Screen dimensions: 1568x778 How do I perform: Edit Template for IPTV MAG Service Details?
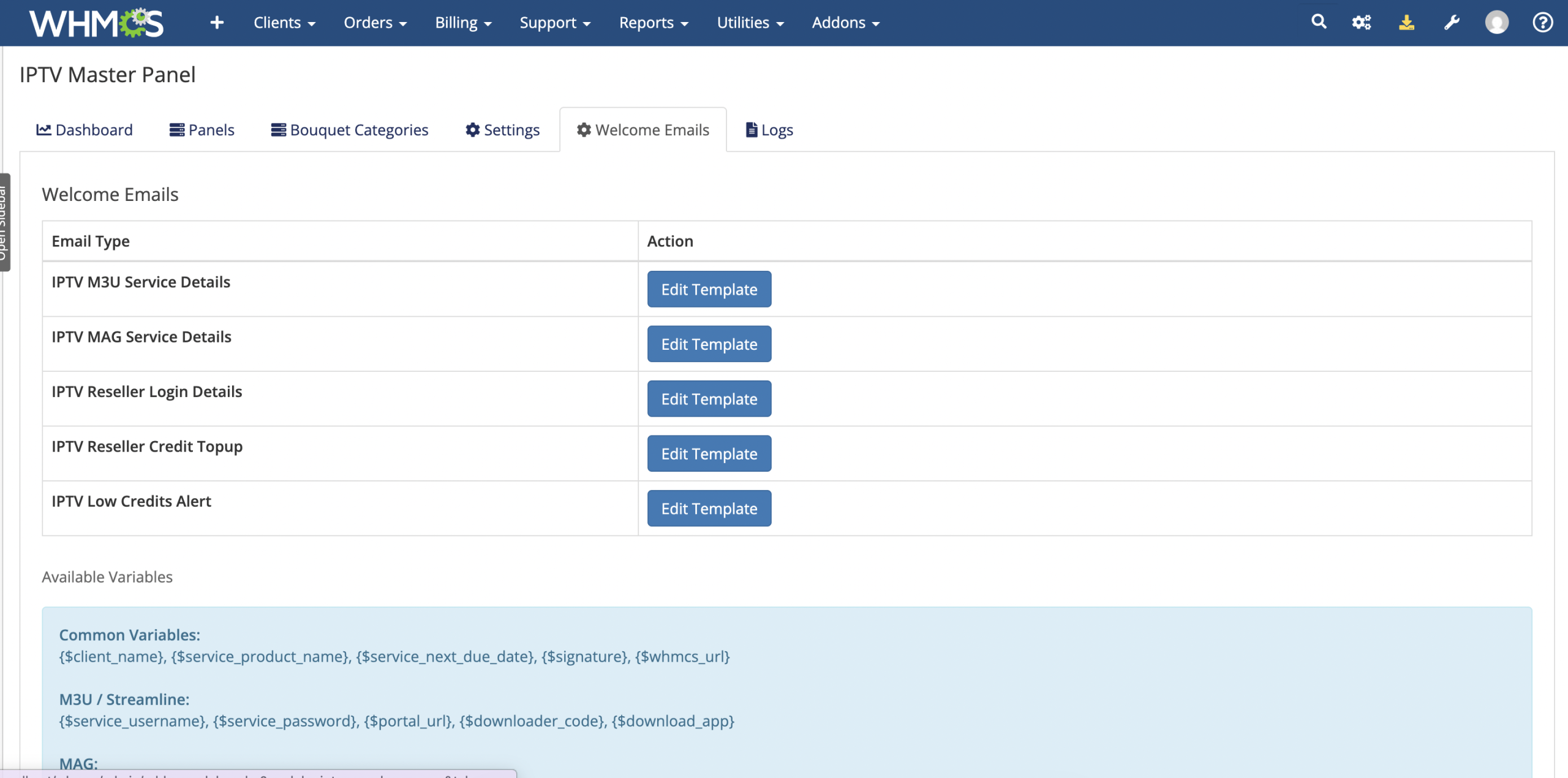(709, 344)
